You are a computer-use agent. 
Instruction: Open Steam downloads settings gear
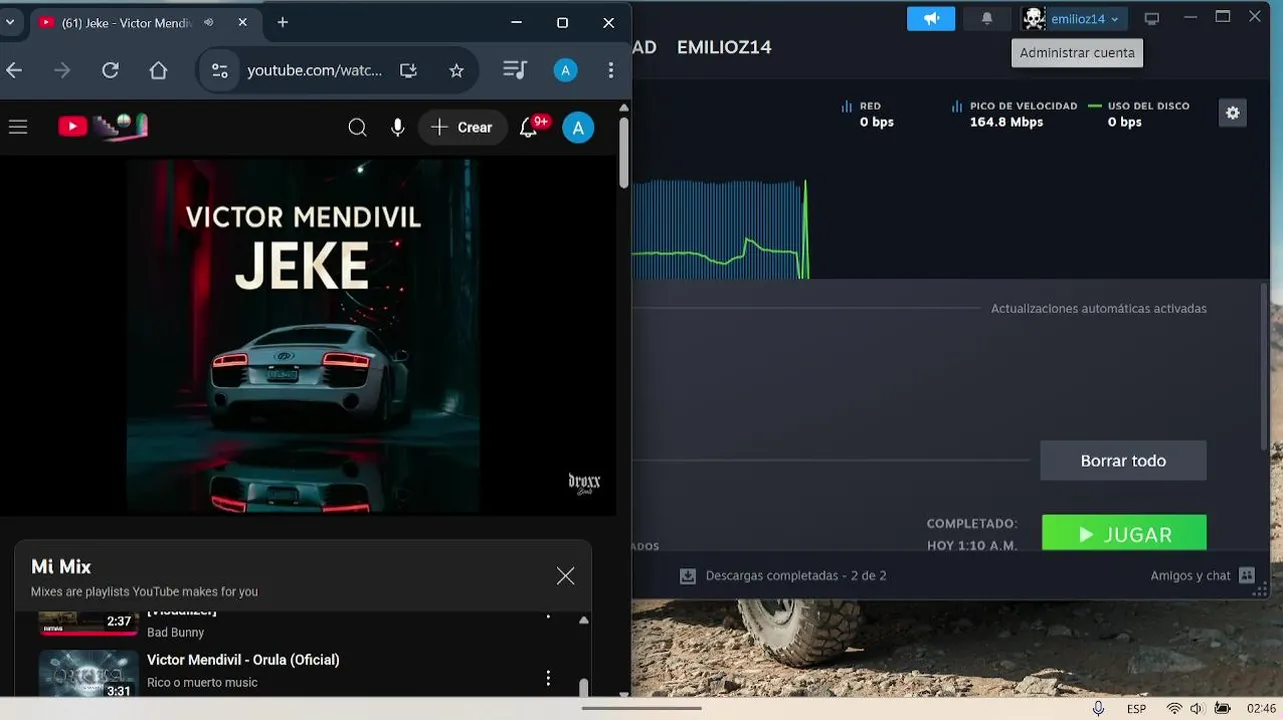point(1232,113)
